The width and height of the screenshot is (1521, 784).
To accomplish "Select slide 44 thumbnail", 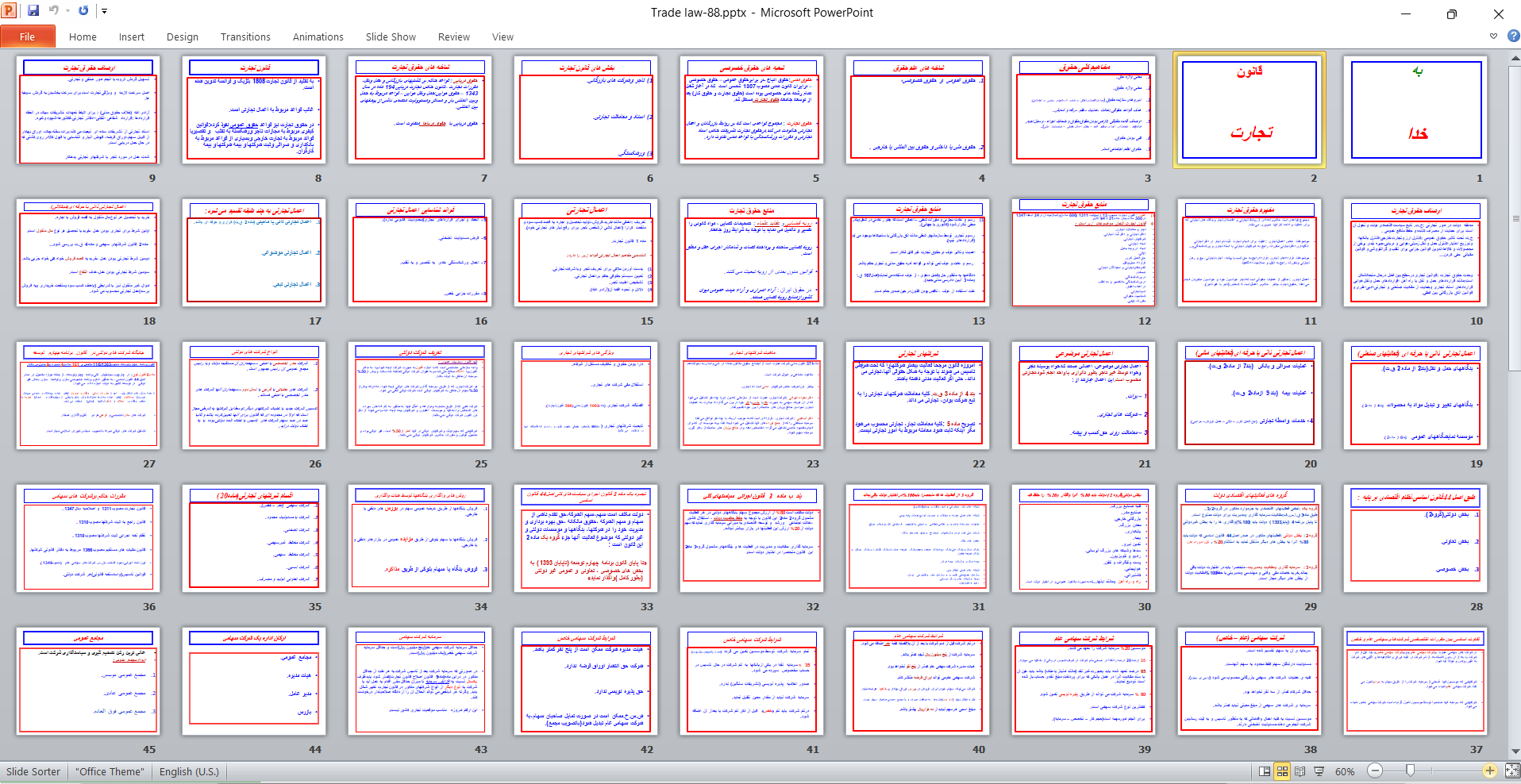I will point(254,682).
